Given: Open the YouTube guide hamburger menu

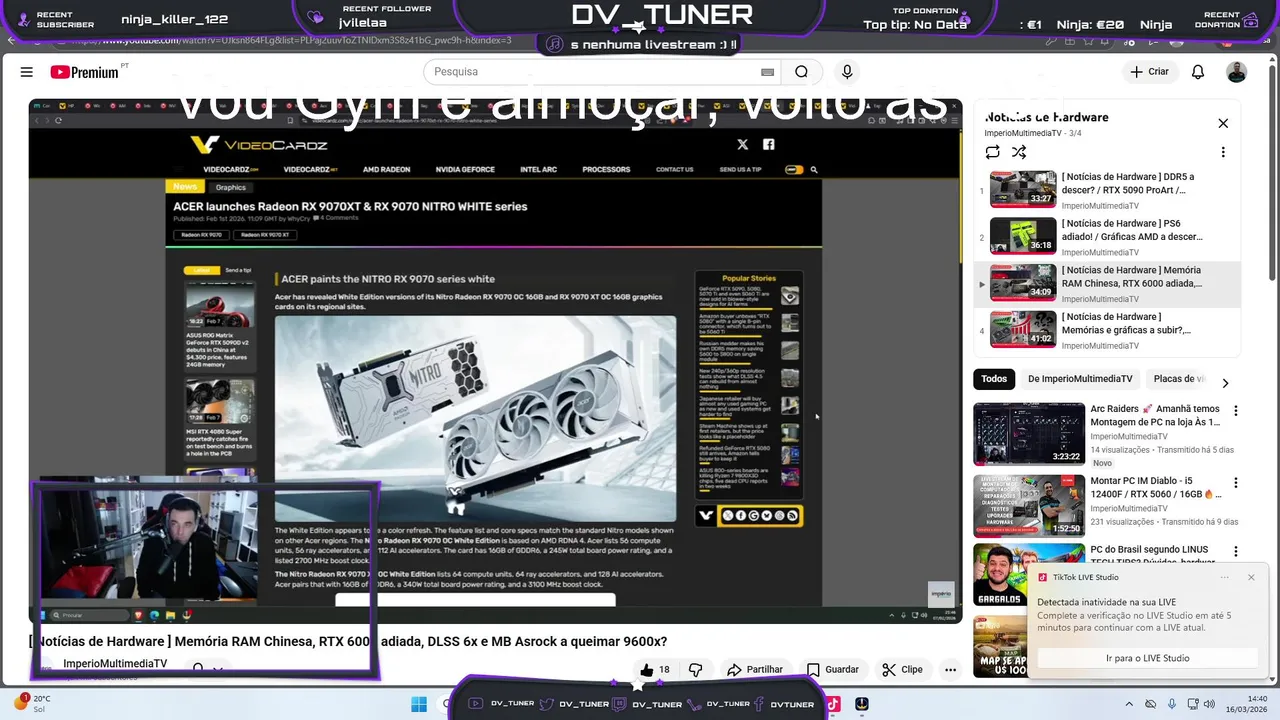Looking at the screenshot, I should (27, 72).
